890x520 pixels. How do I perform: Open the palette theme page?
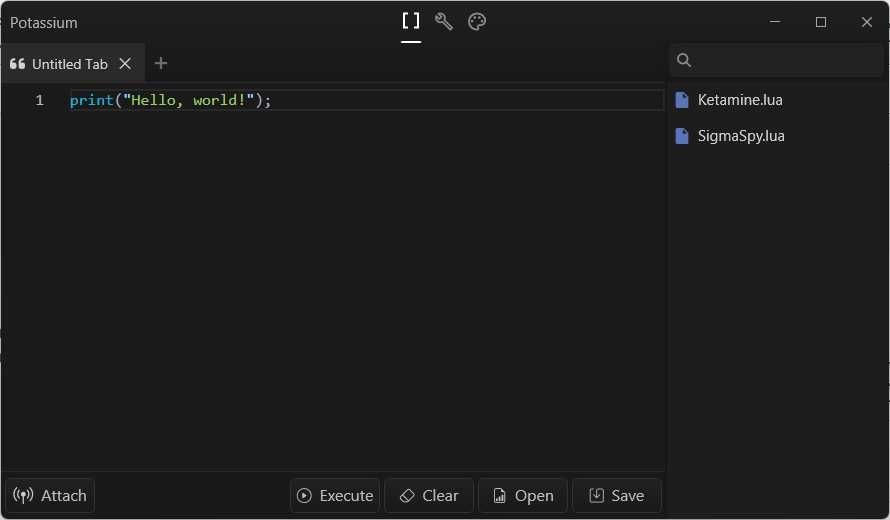(477, 22)
